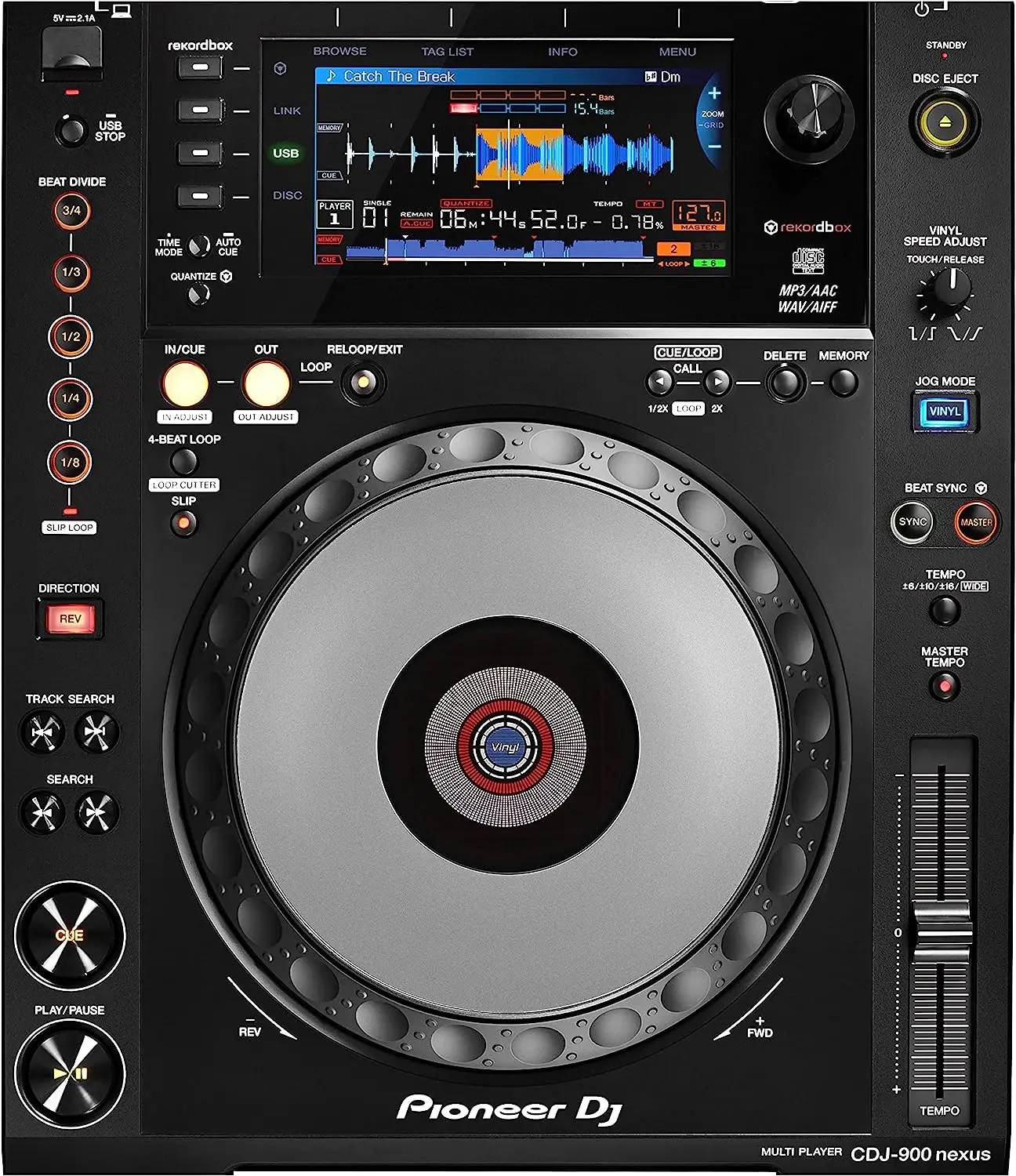This screenshot has width=1016, height=1176.
Task: Click the track search previous button
Action: coord(42,732)
